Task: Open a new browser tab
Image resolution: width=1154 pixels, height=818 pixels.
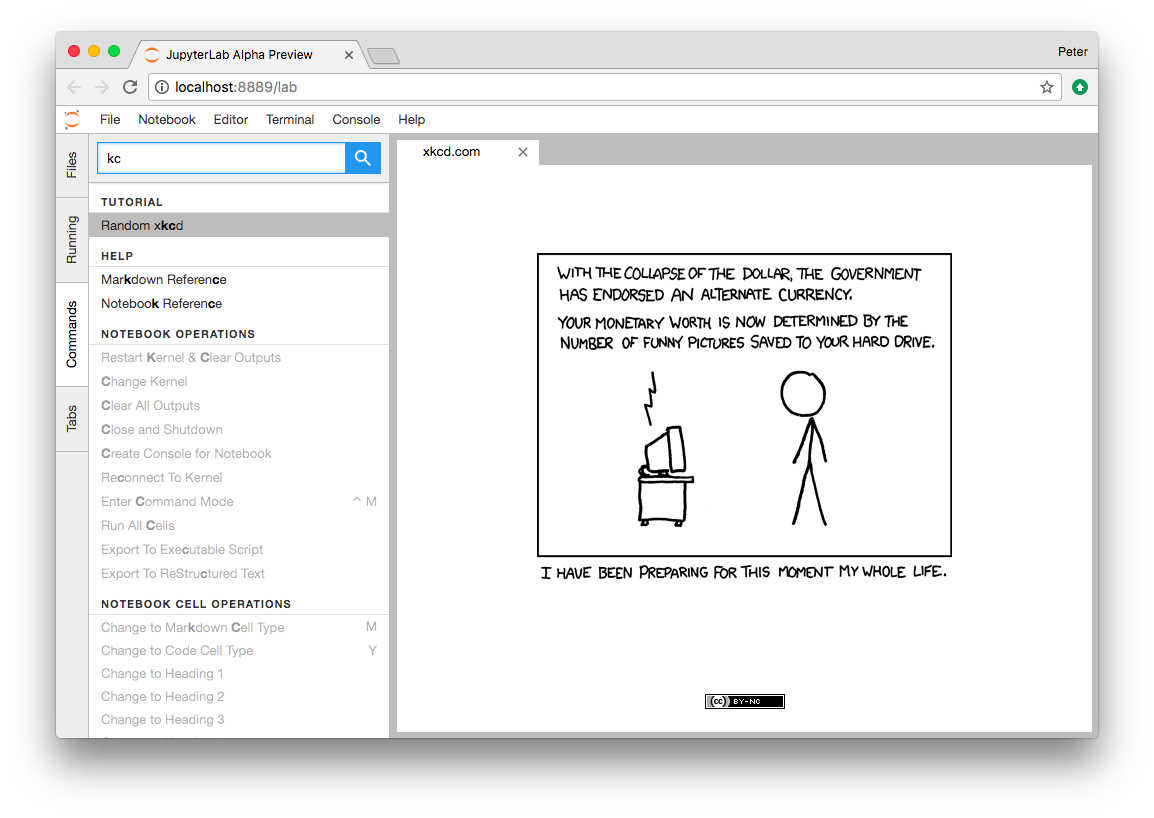Action: 383,56
